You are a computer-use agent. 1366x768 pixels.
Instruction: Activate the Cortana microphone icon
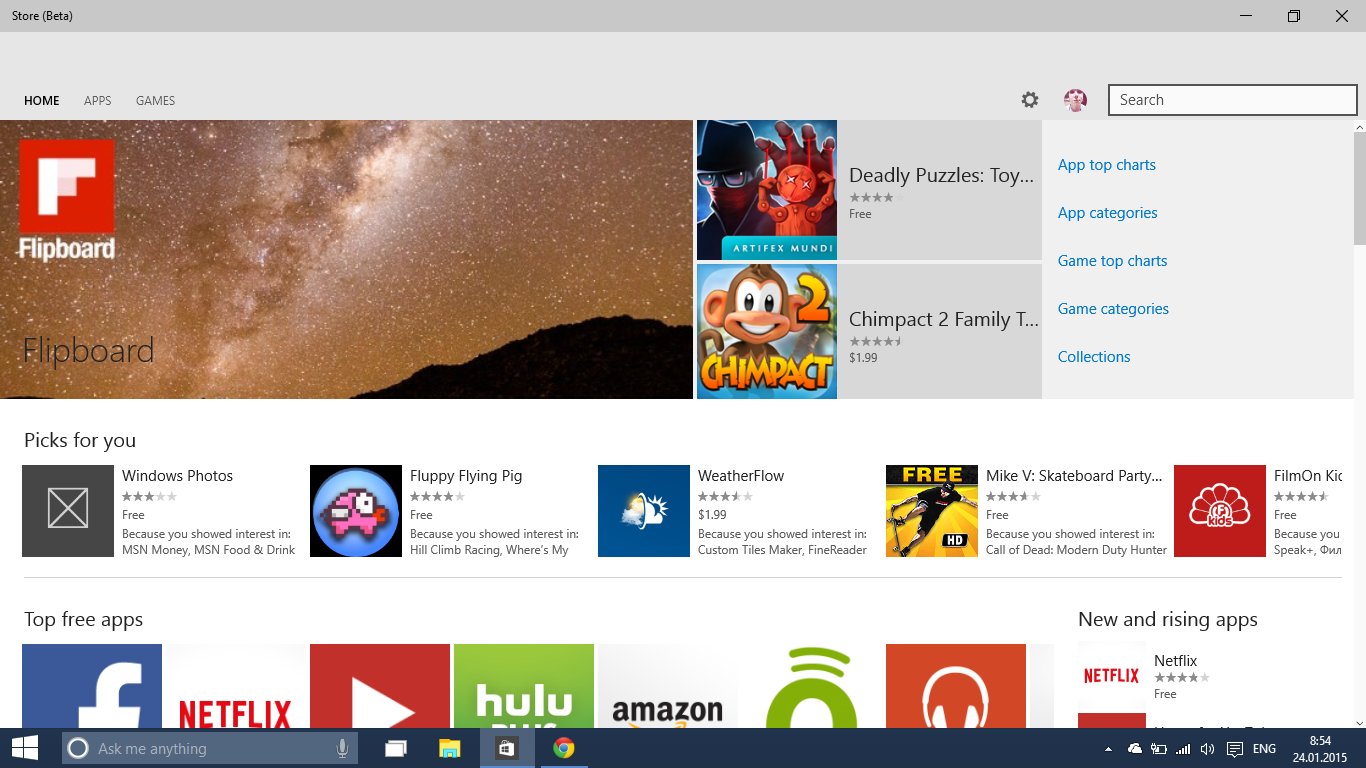pos(342,748)
